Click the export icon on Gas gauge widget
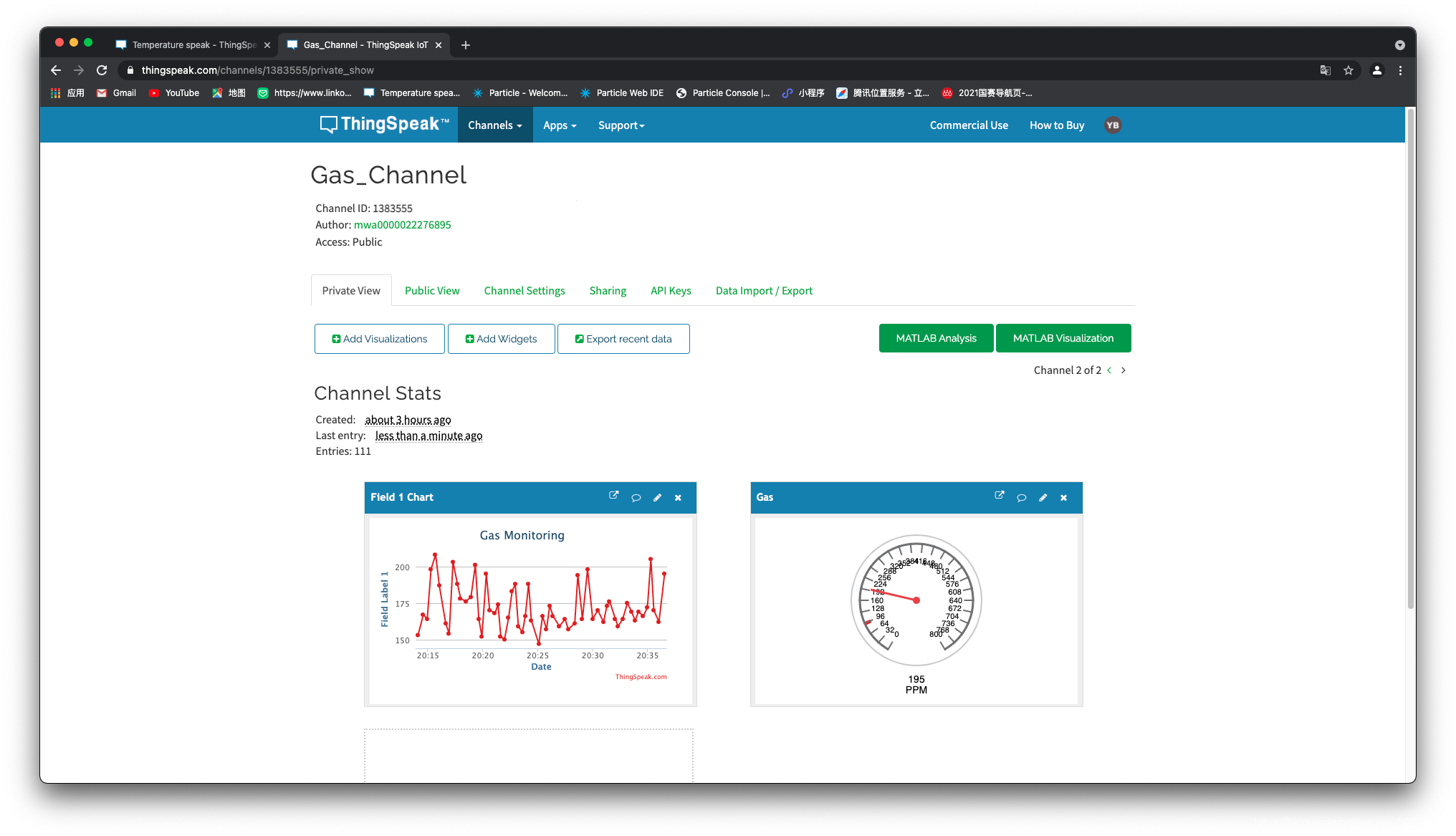Image resolution: width=1456 pixels, height=836 pixels. click(x=999, y=496)
